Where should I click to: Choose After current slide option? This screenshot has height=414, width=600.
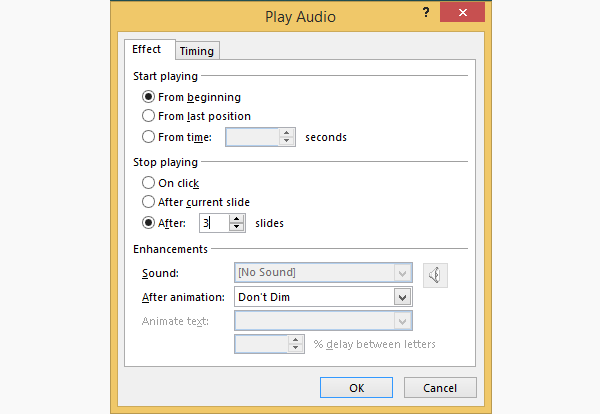tap(149, 202)
